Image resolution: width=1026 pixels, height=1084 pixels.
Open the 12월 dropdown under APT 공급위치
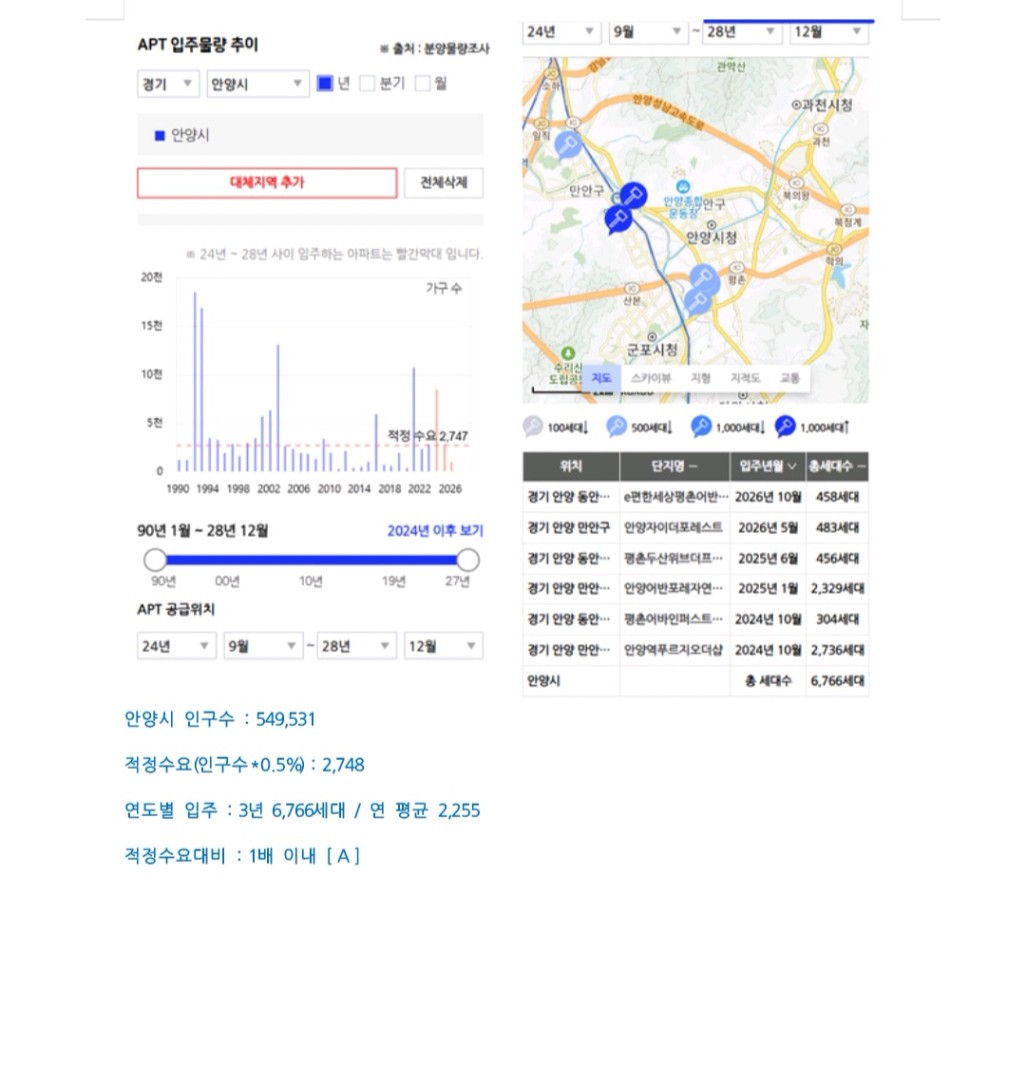pos(444,646)
